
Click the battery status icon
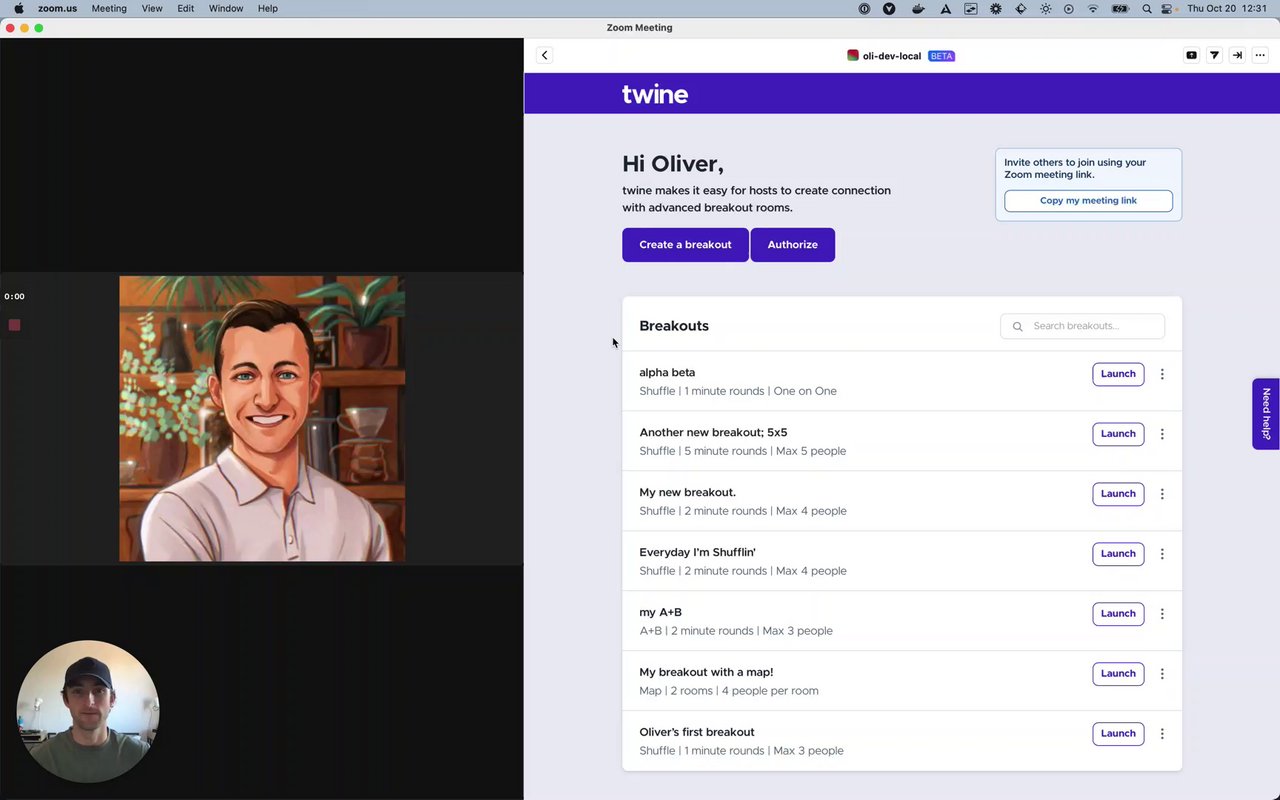coord(1120,8)
